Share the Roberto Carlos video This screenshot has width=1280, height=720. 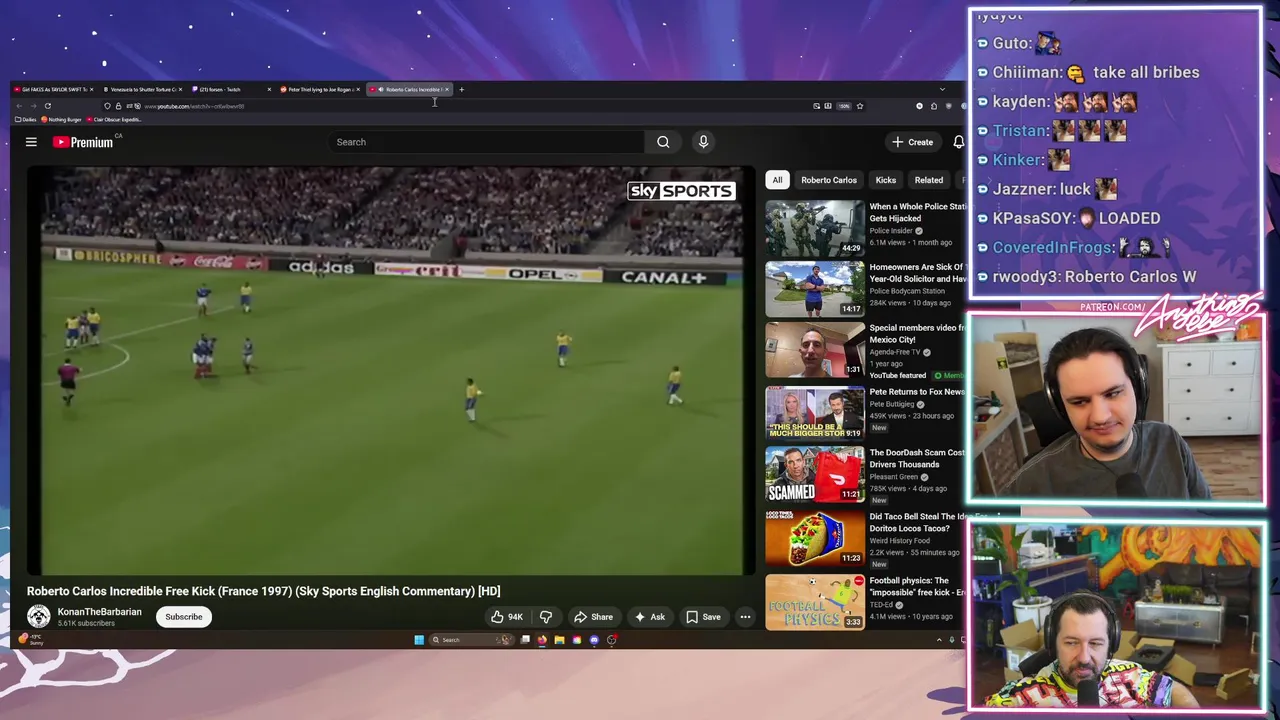coord(593,617)
